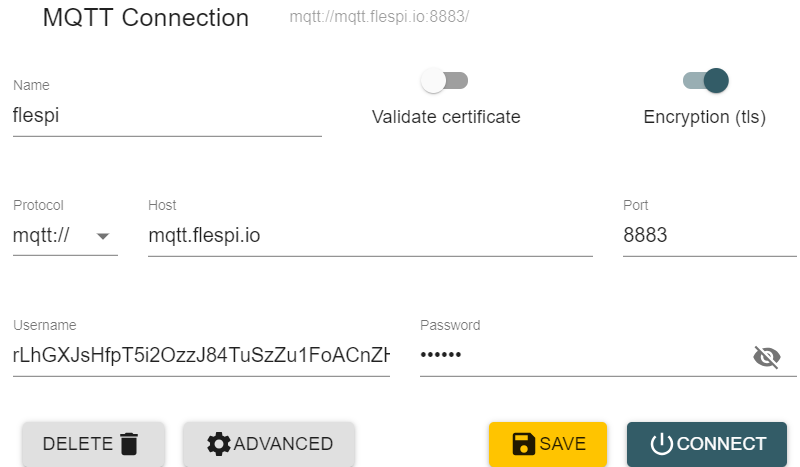Screen dimensions: 800x467
Task: Click the floppy disk icon on Save
Action: [x=523, y=444]
